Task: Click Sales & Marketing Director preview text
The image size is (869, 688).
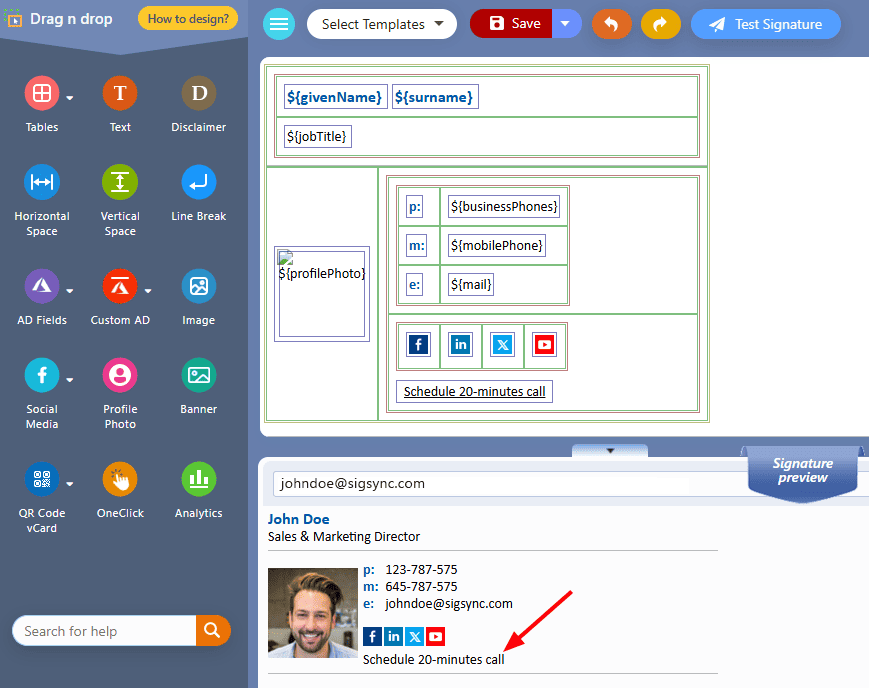Action: [x=344, y=537]
